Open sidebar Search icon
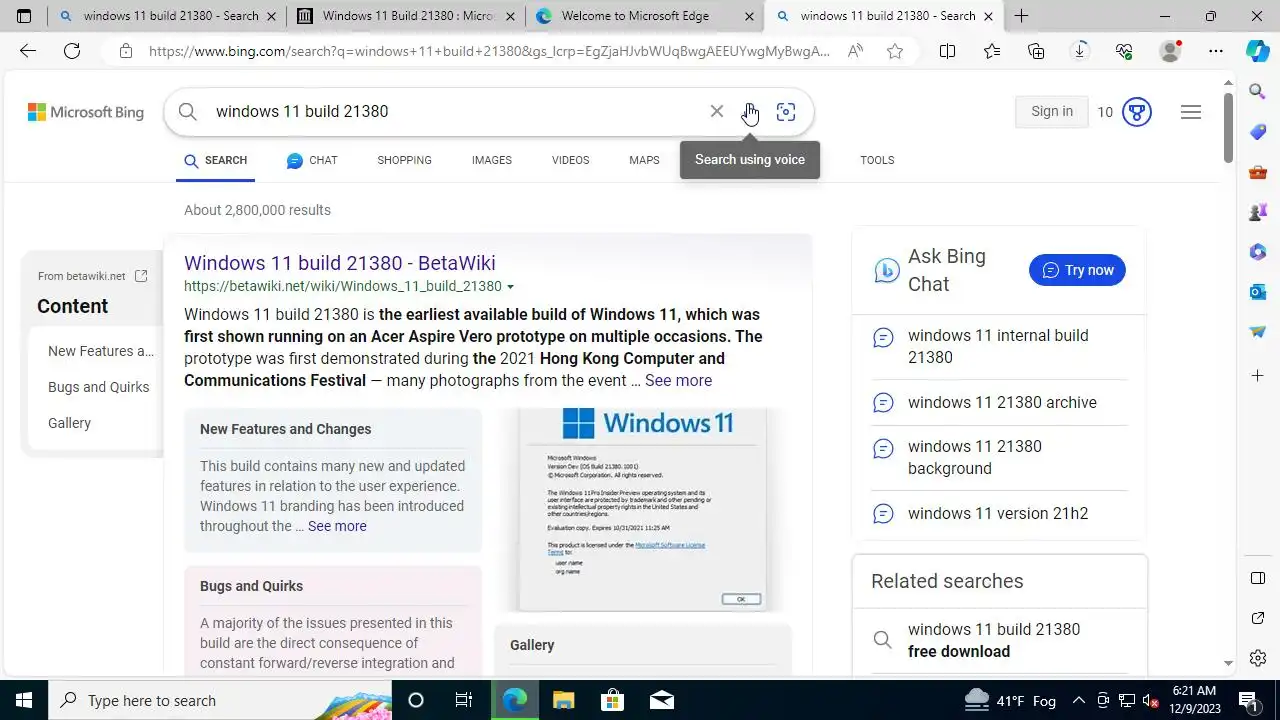The height and width of the screenshot is (720, 1280). (x=1258, y=91)
